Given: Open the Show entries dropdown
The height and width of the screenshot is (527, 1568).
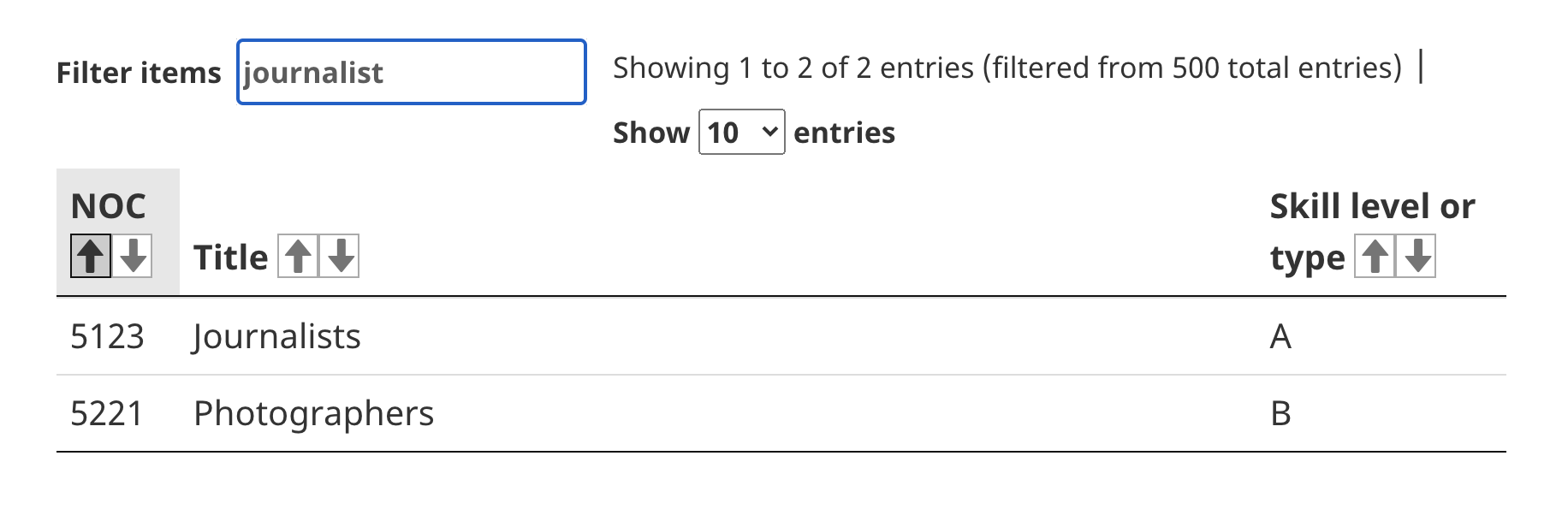Looking at the screenshot, I should pos(742,132).
